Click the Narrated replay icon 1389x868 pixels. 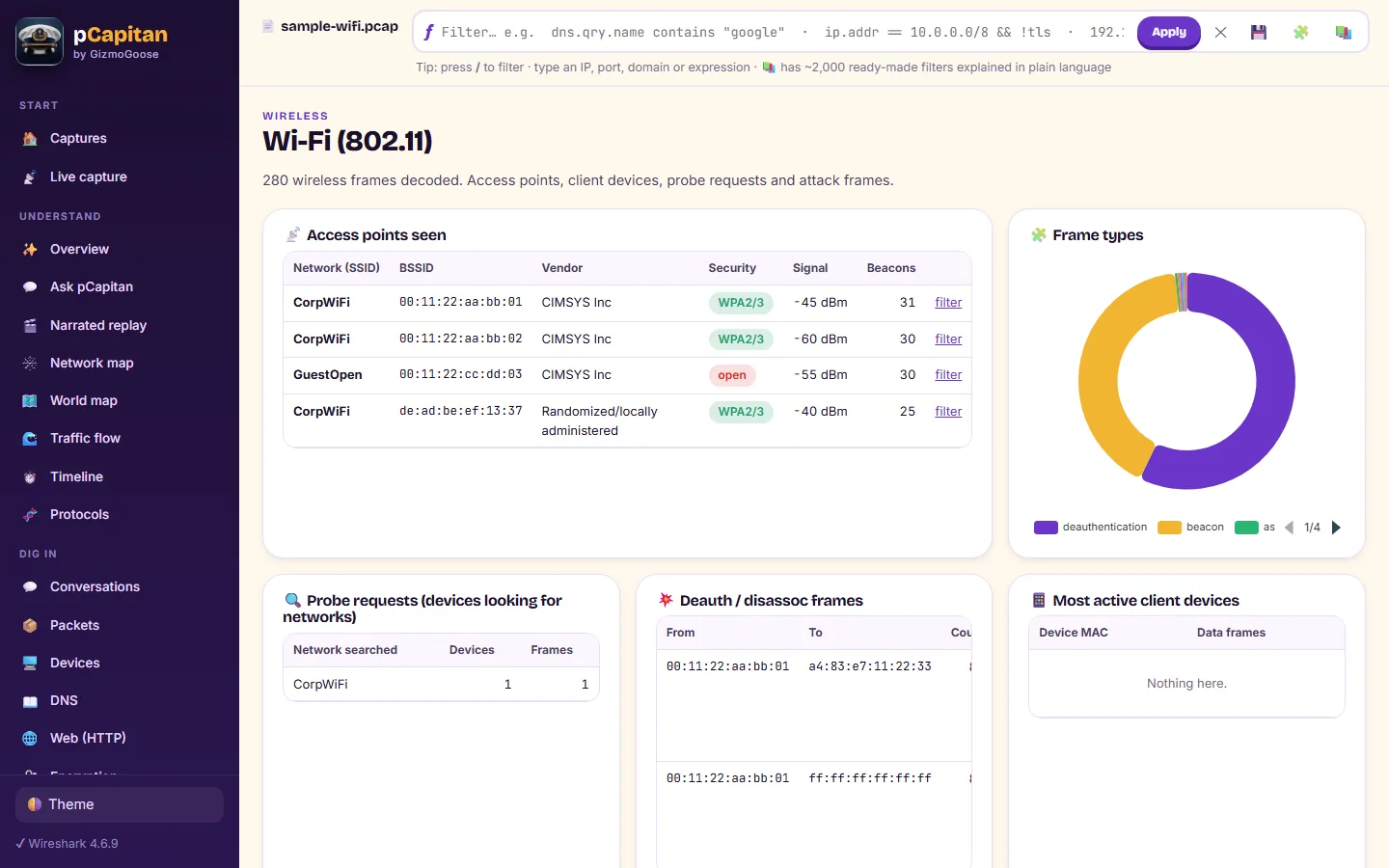30,326
